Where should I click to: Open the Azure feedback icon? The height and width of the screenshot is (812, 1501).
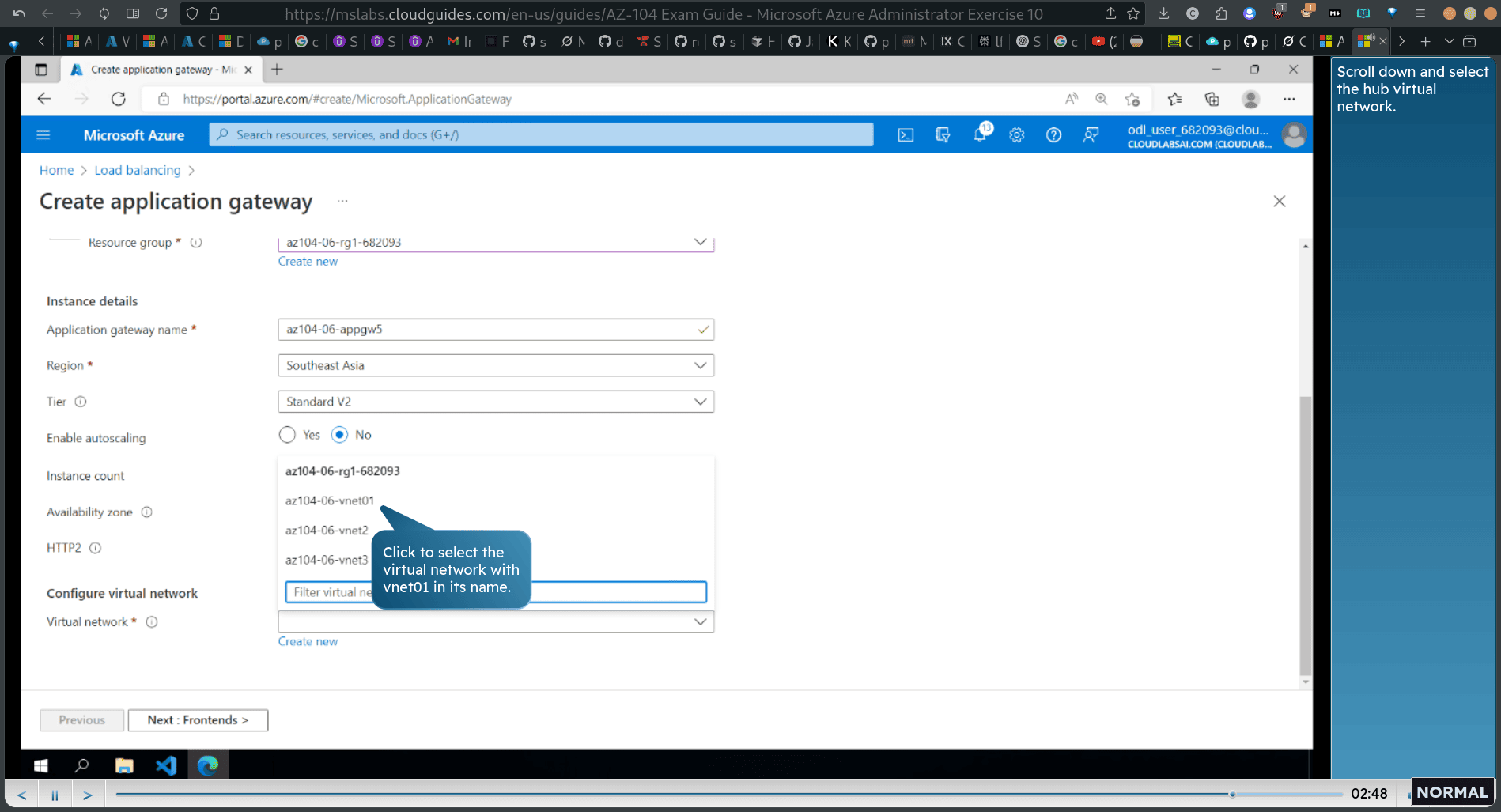tap(1091, 135)
